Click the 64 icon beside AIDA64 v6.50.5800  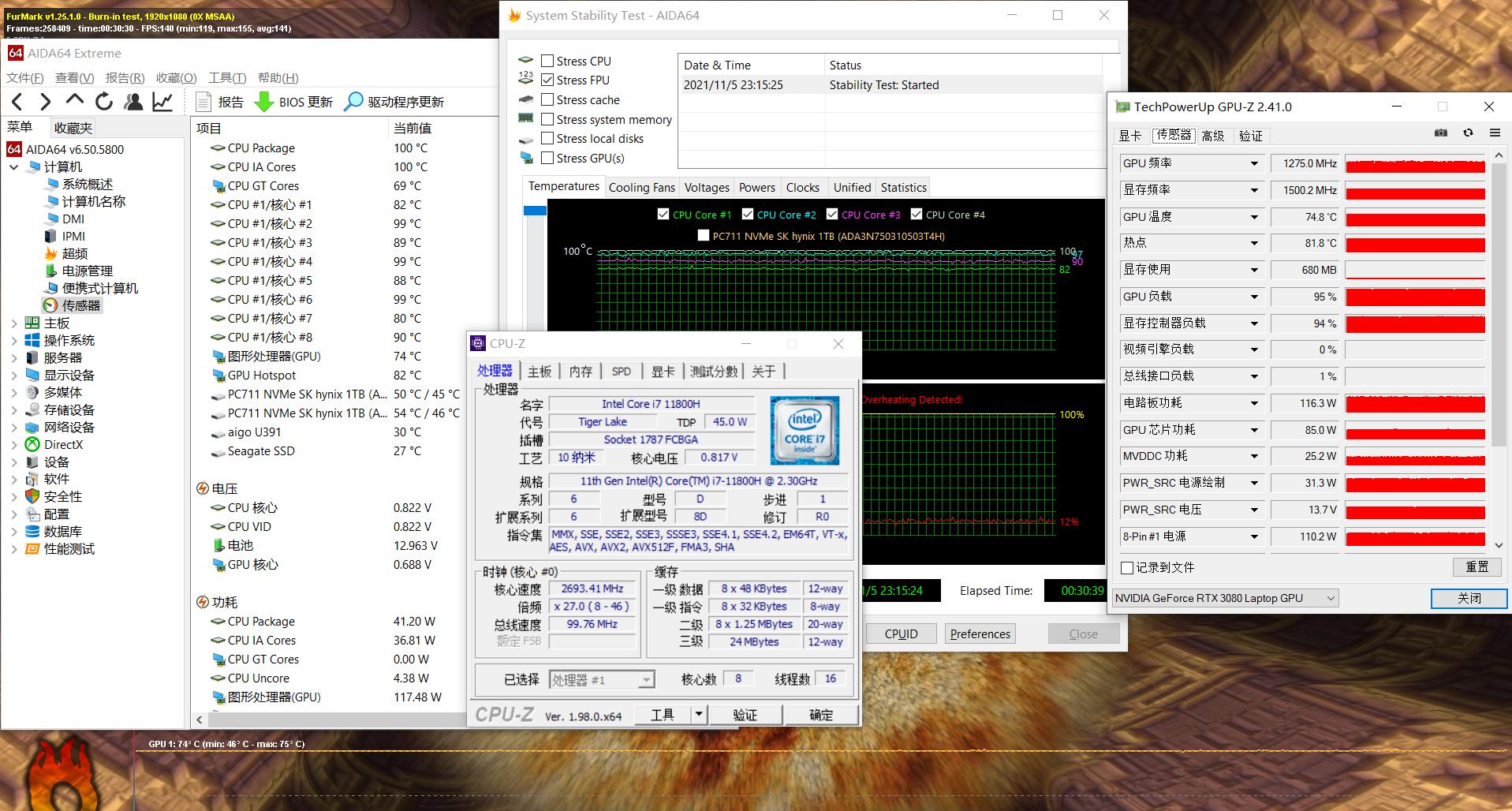click(x=13, y=149)
